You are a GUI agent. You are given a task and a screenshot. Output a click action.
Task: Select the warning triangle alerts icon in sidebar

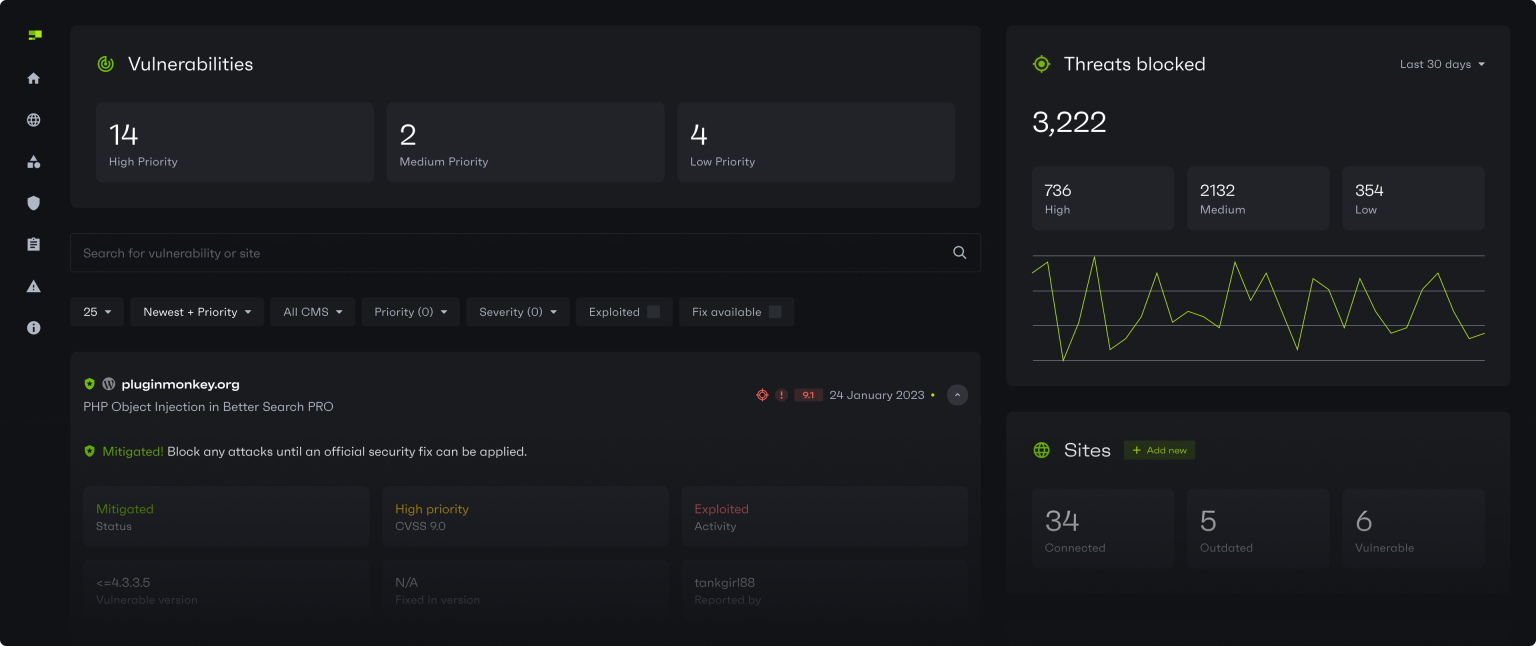33,286
